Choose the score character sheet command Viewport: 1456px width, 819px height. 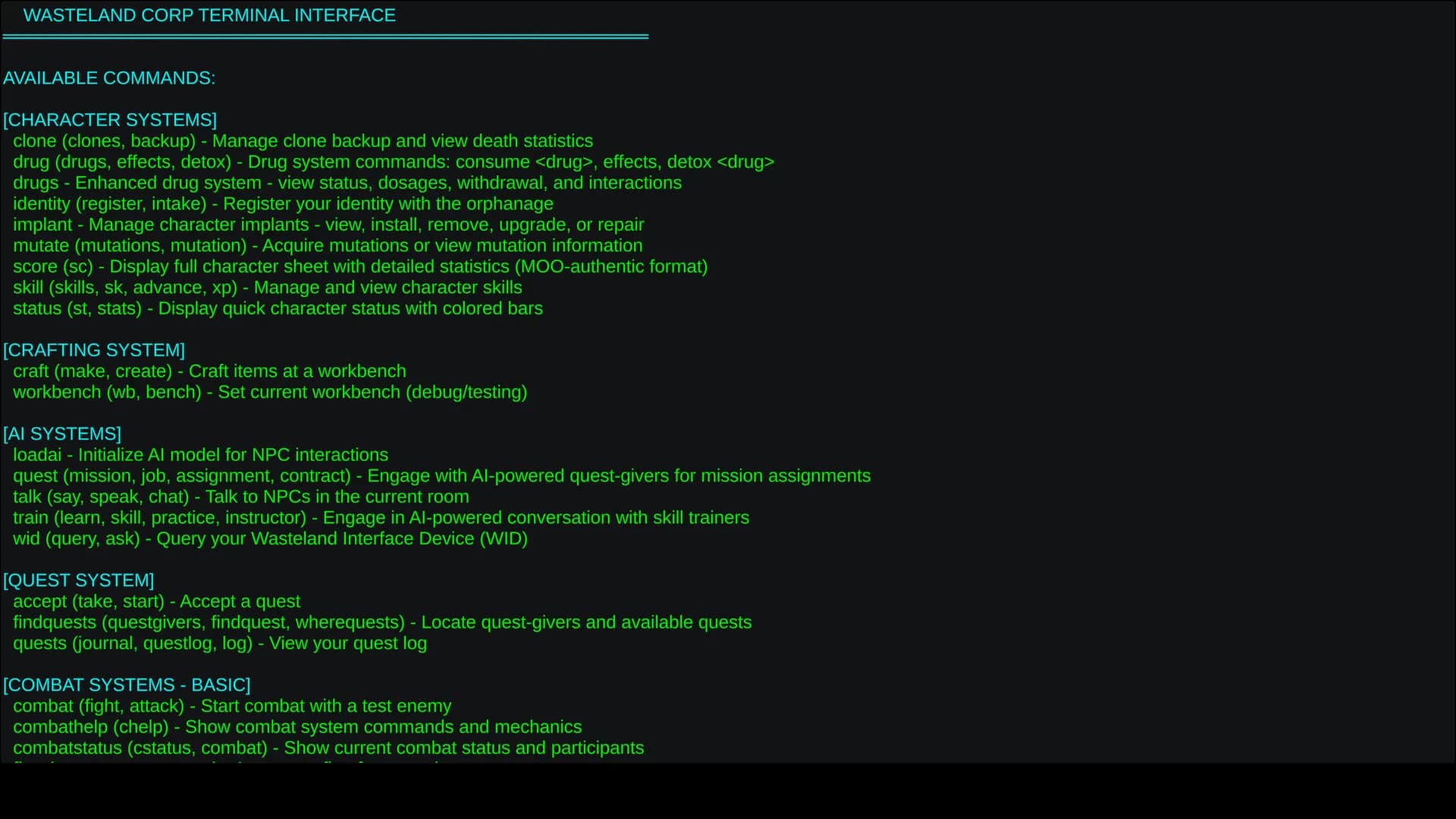(360, 267)
